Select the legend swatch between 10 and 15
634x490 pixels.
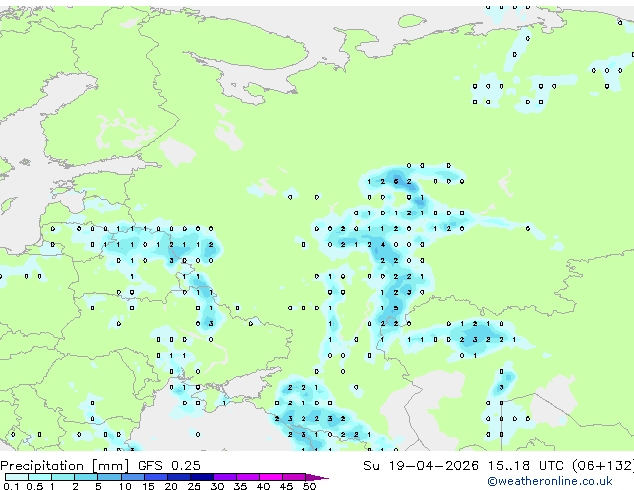click(x=133, y=477)
